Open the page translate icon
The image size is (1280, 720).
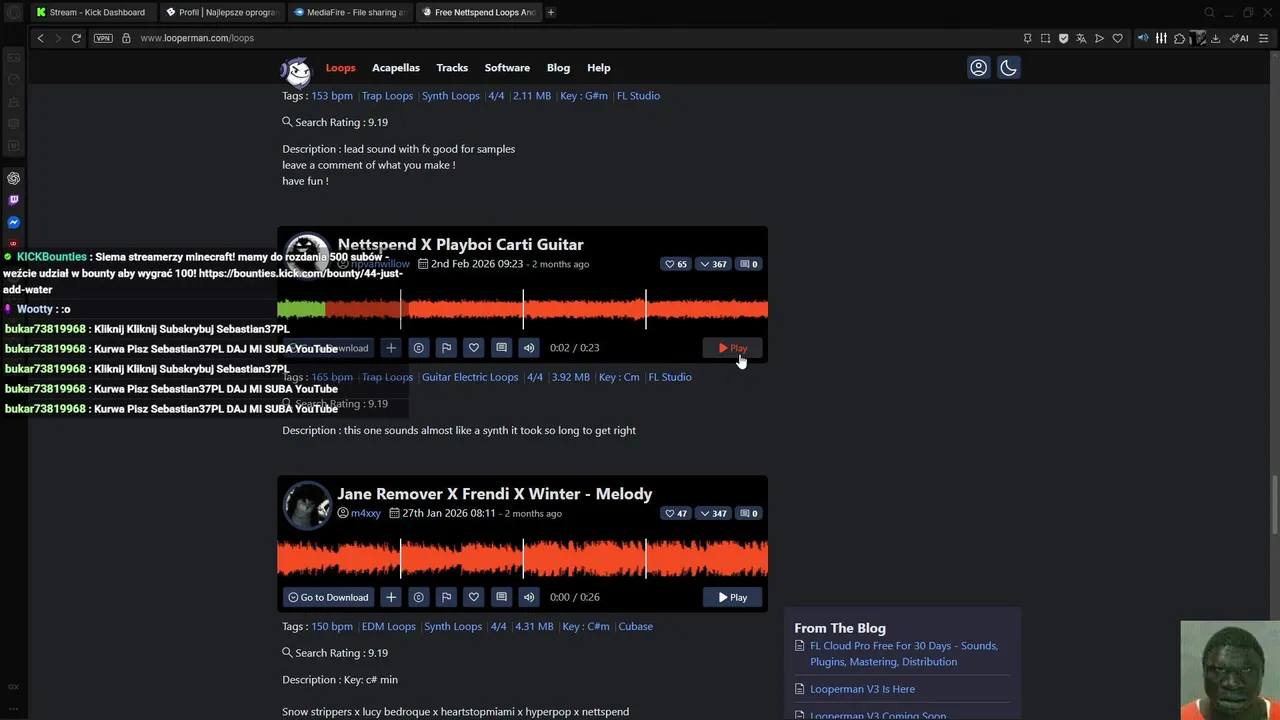(x=1081, y=38)
